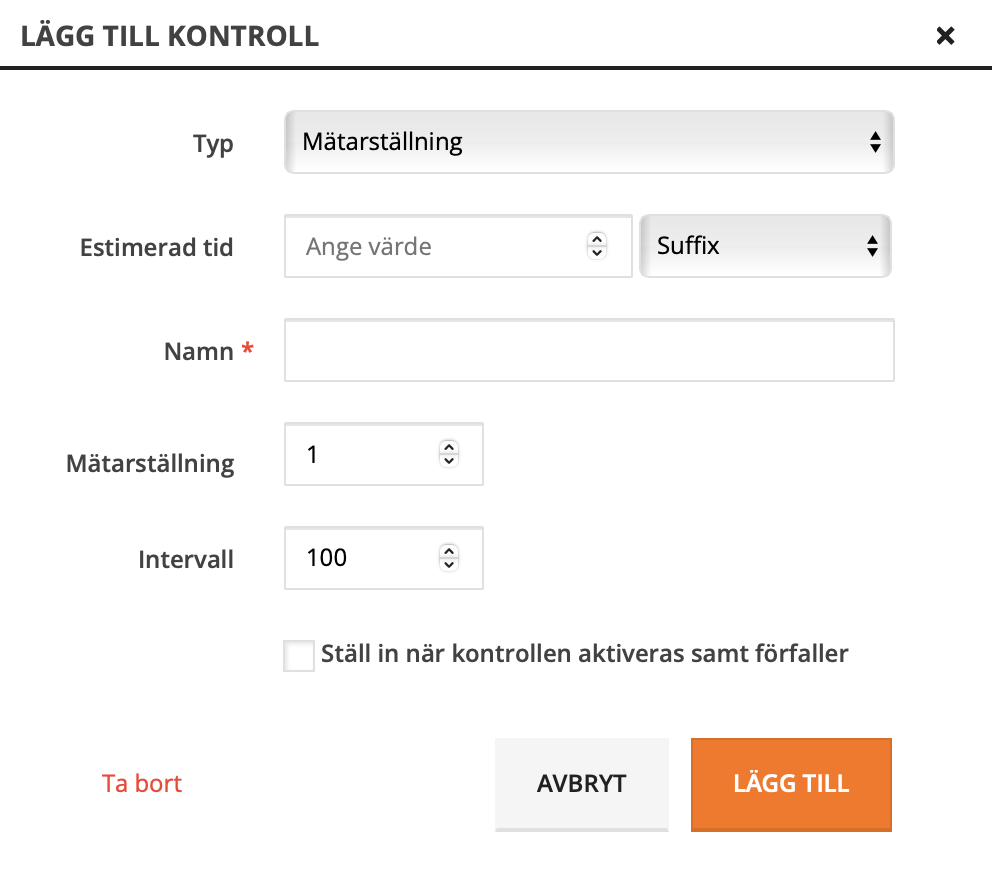Focus the Namn text field
This screenshot has width=992, height=890.
click(589, 351)
